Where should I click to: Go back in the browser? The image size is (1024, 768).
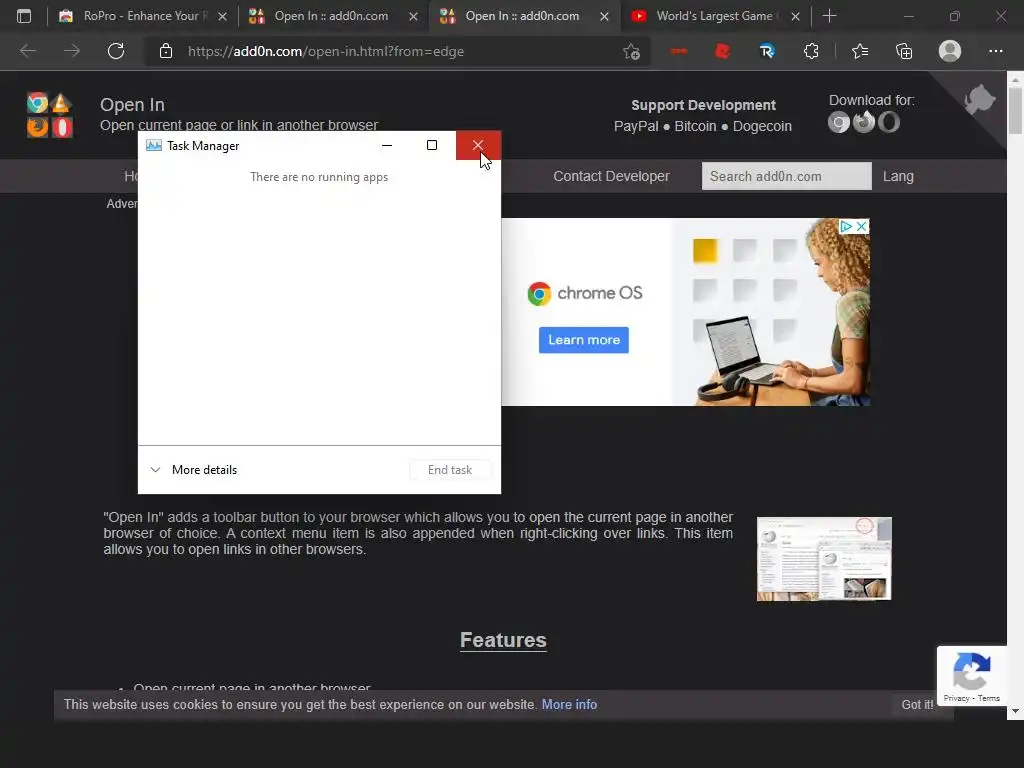[x=27, y=51]
